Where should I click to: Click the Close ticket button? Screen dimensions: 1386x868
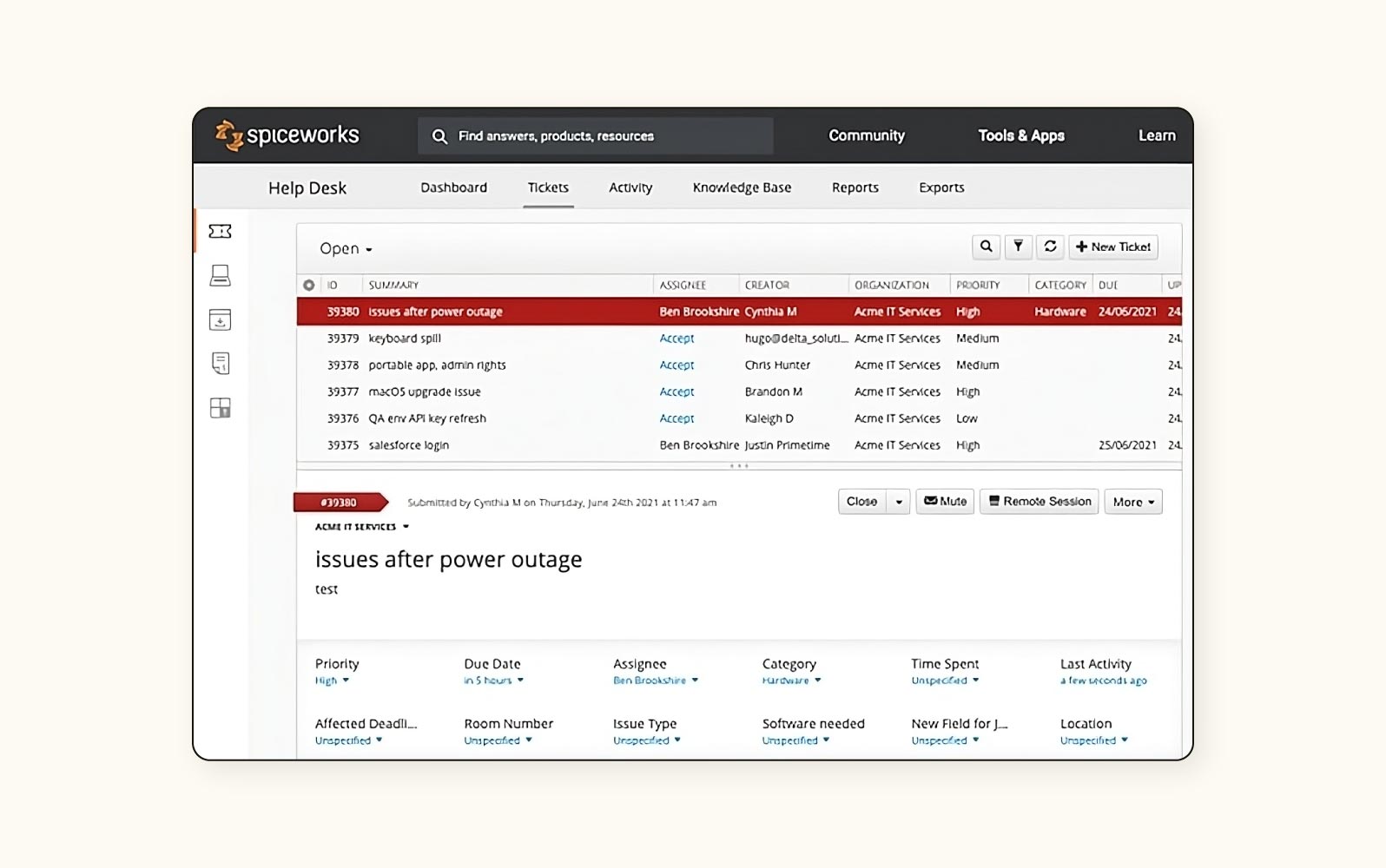[862, 502]
